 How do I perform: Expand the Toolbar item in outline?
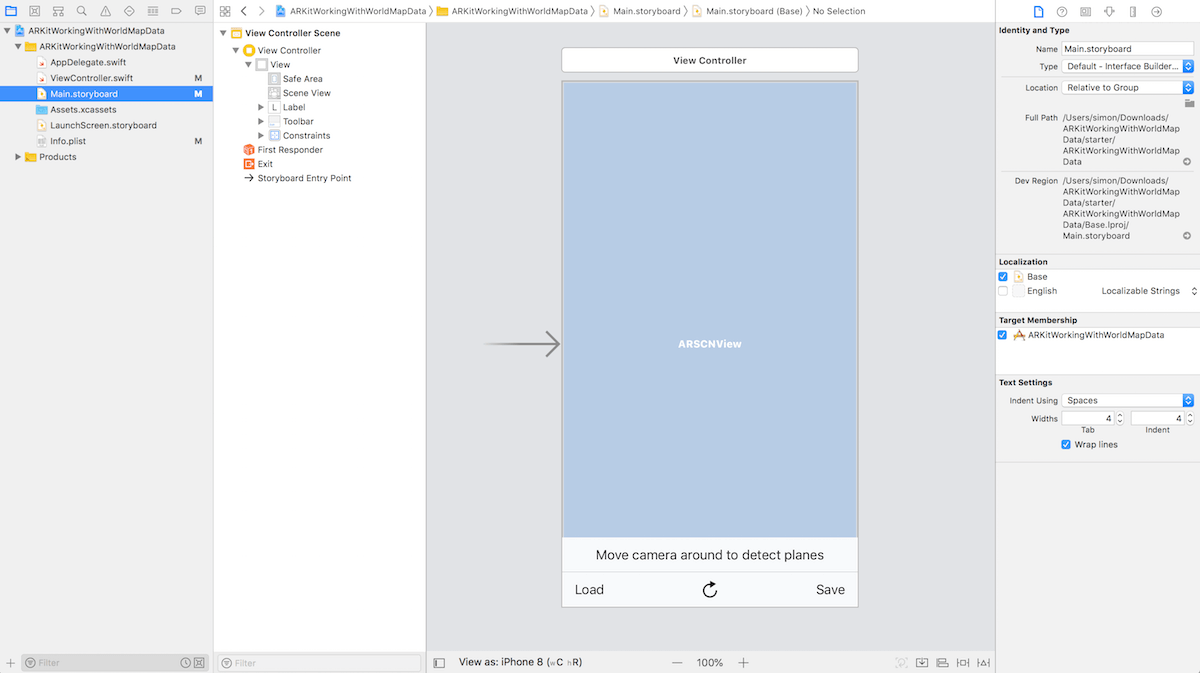pos(262,121)
